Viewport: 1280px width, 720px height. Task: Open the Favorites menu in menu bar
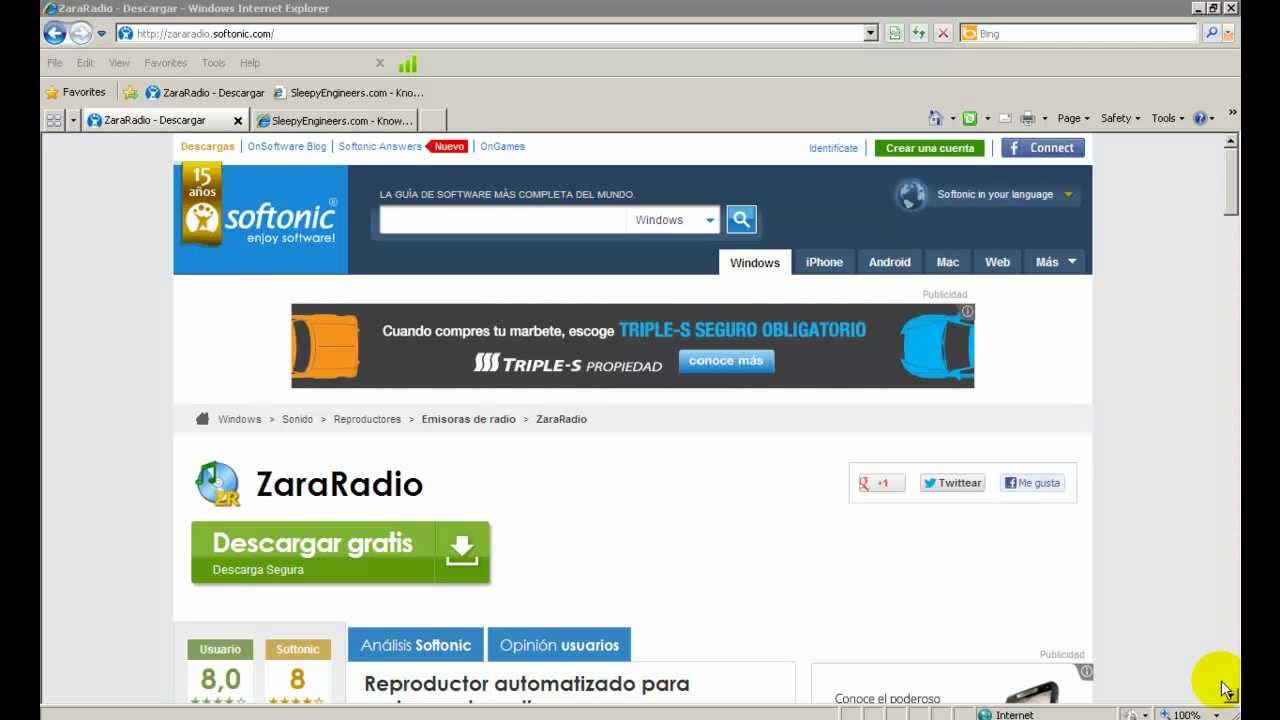(165, 63)
